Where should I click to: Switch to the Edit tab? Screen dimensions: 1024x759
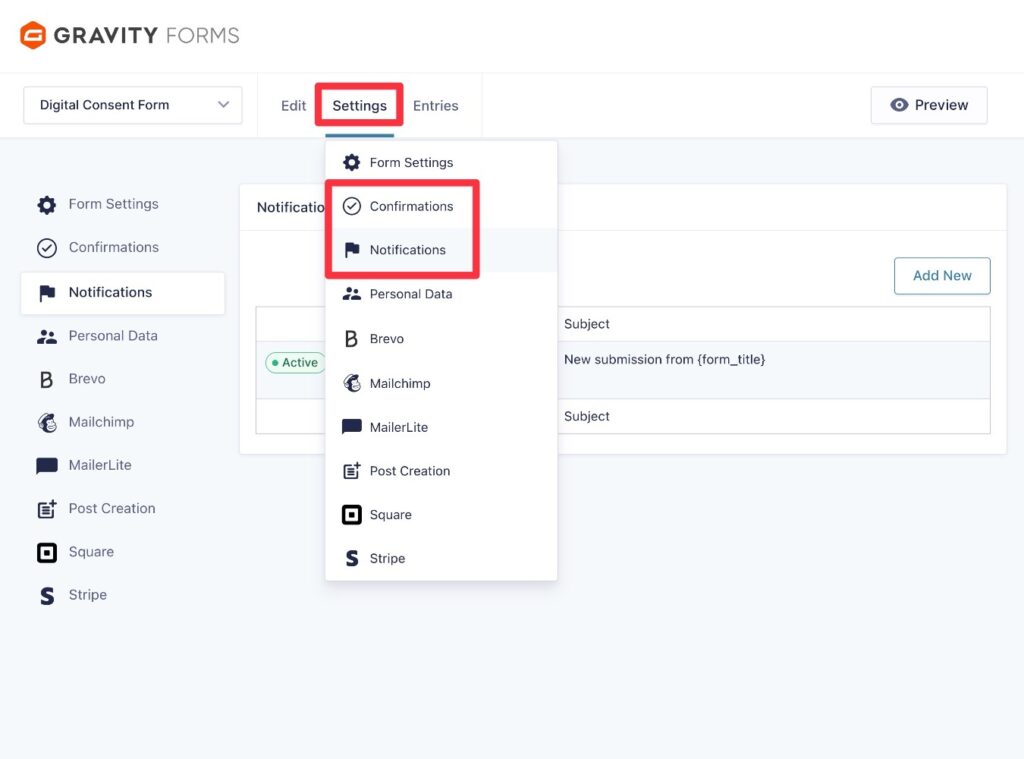292,105
